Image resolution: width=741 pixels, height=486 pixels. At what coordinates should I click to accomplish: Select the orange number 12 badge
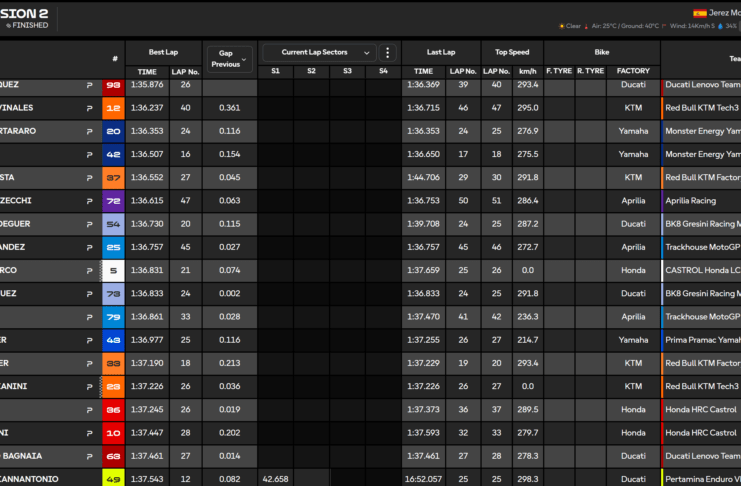(113, 108)
